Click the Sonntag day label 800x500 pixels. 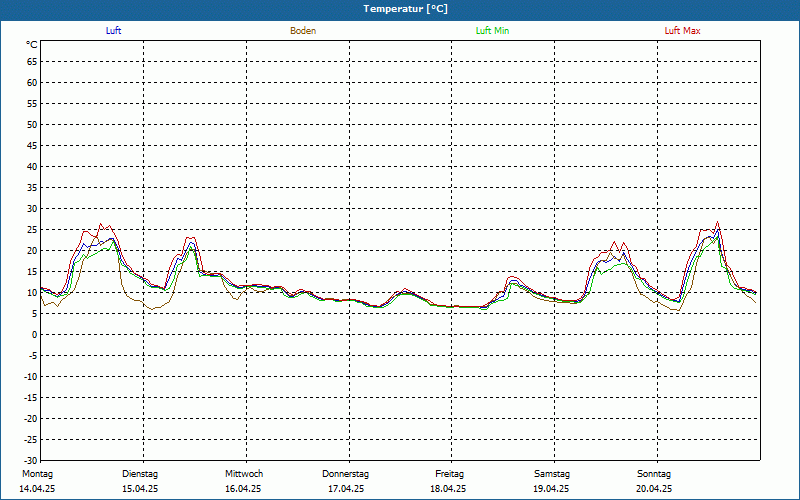pyautogui.click(x=654, y=474)
